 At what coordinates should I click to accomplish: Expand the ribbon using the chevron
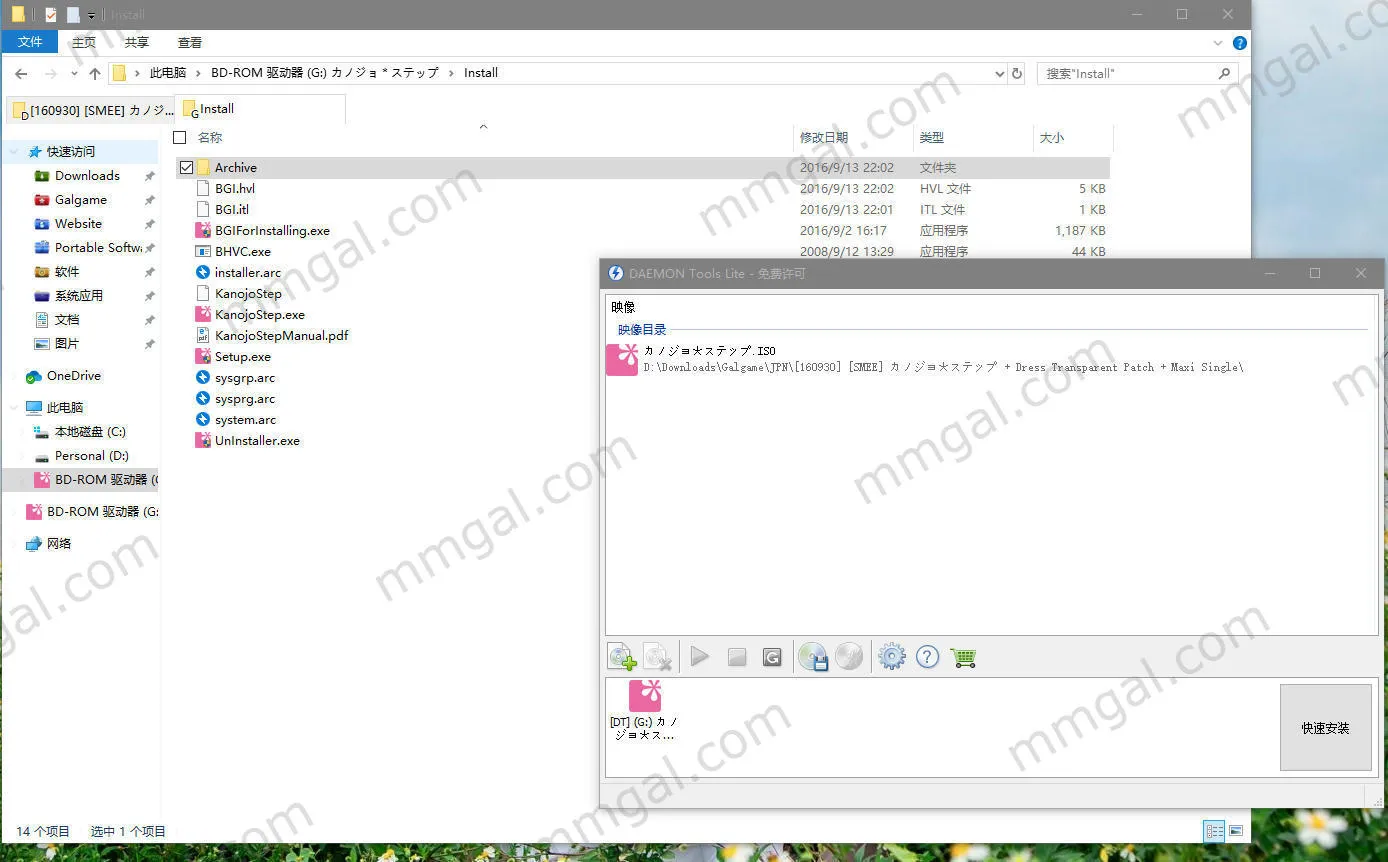coord(1218,43)
